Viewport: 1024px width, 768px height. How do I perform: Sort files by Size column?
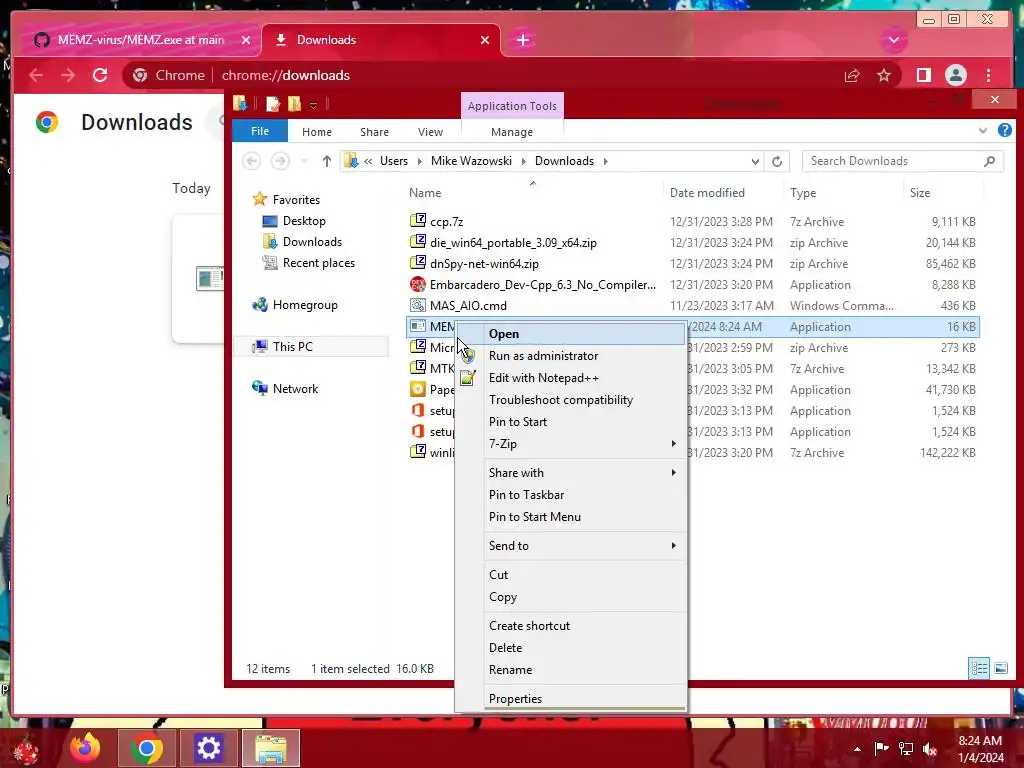920,193
